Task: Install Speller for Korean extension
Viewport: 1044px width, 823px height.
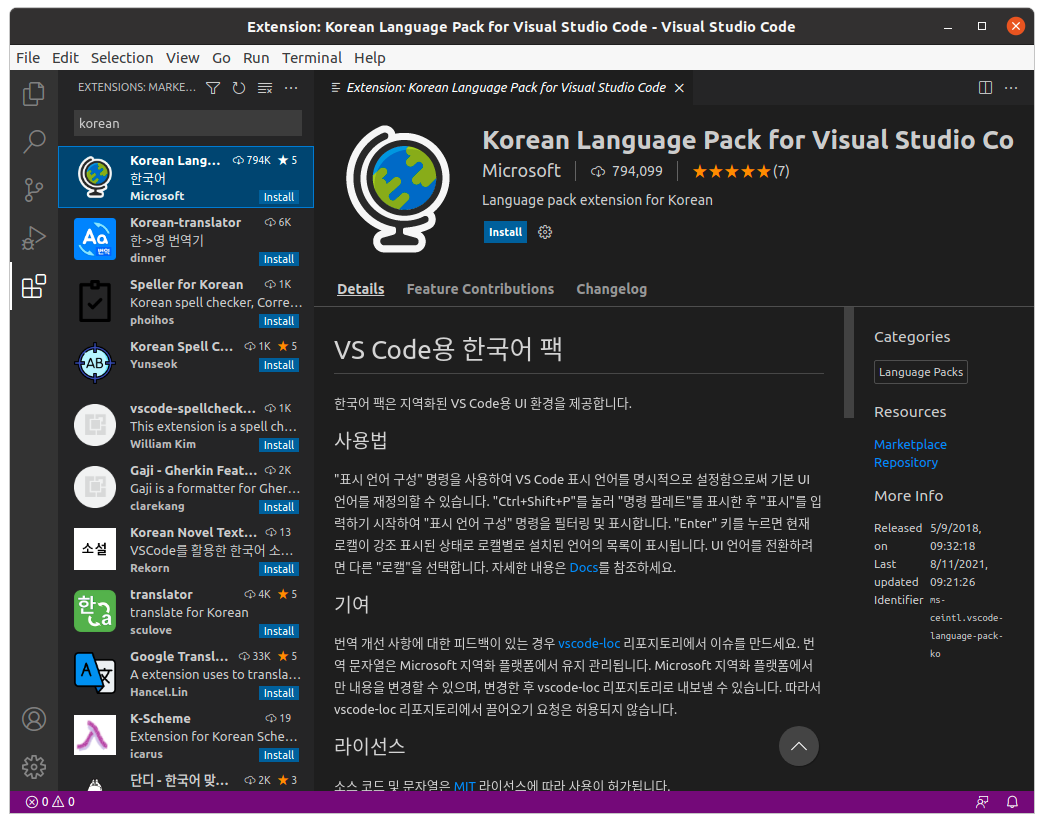Action: point(278,321)
